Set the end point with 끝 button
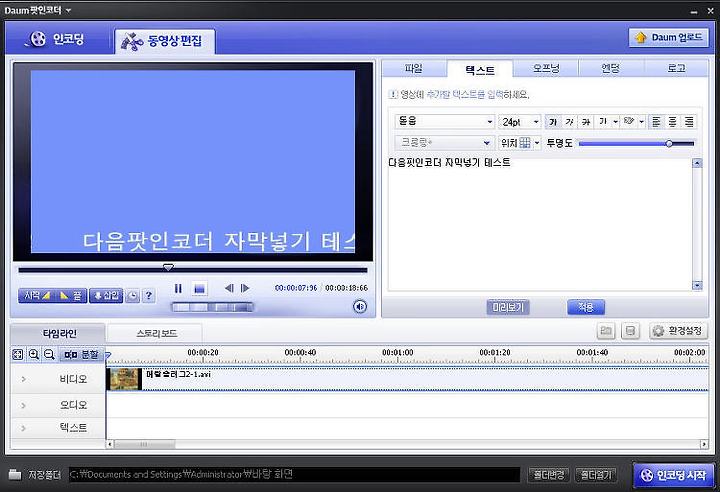The height and width of the screenshot is (492, 720). (71, 296)
